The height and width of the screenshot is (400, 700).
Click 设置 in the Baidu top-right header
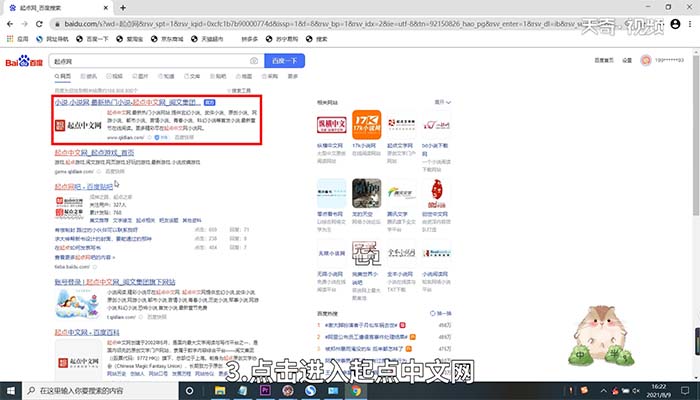[x=626, y=61]
